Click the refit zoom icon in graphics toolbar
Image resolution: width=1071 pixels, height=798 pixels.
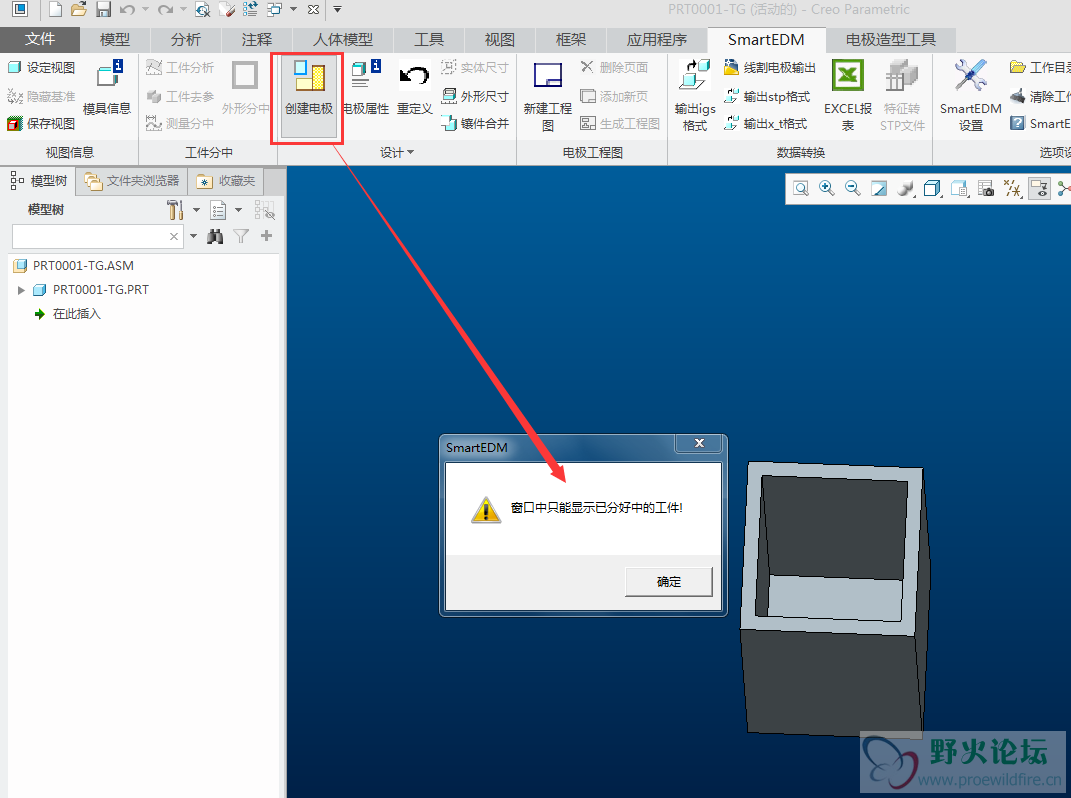(801, 188)
